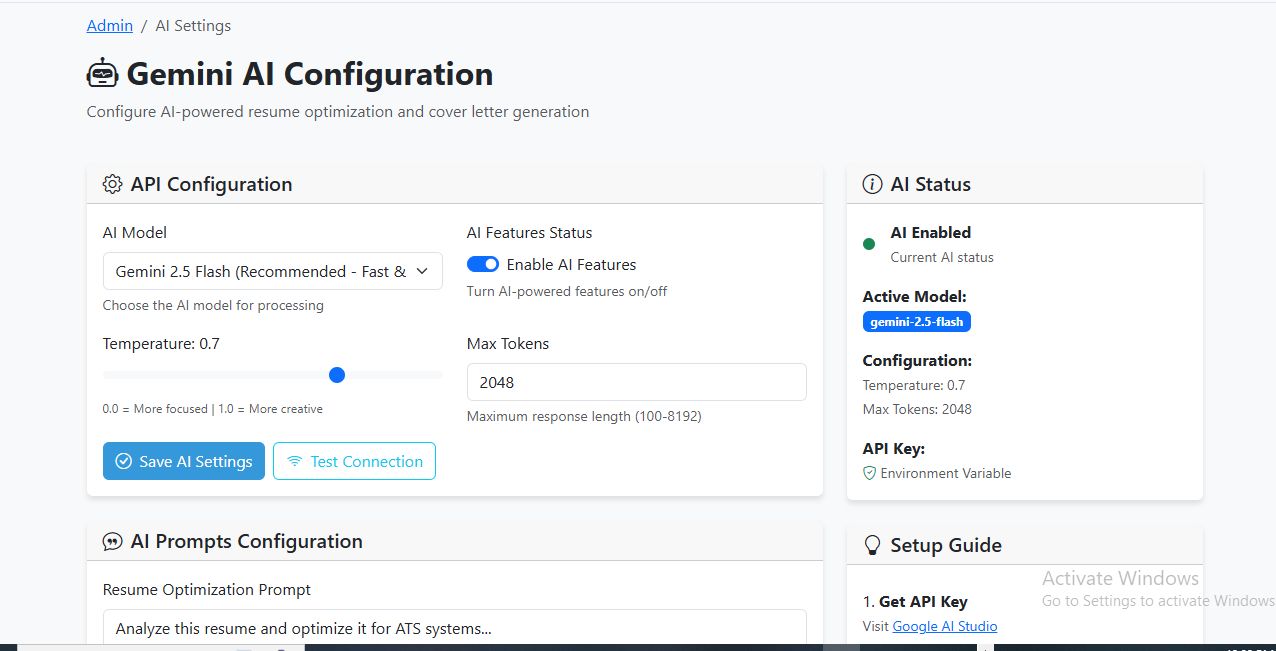Screen dimensions: 1276x651
Task: Click the Temperature slider handle
Action: (x=337, y=375)
